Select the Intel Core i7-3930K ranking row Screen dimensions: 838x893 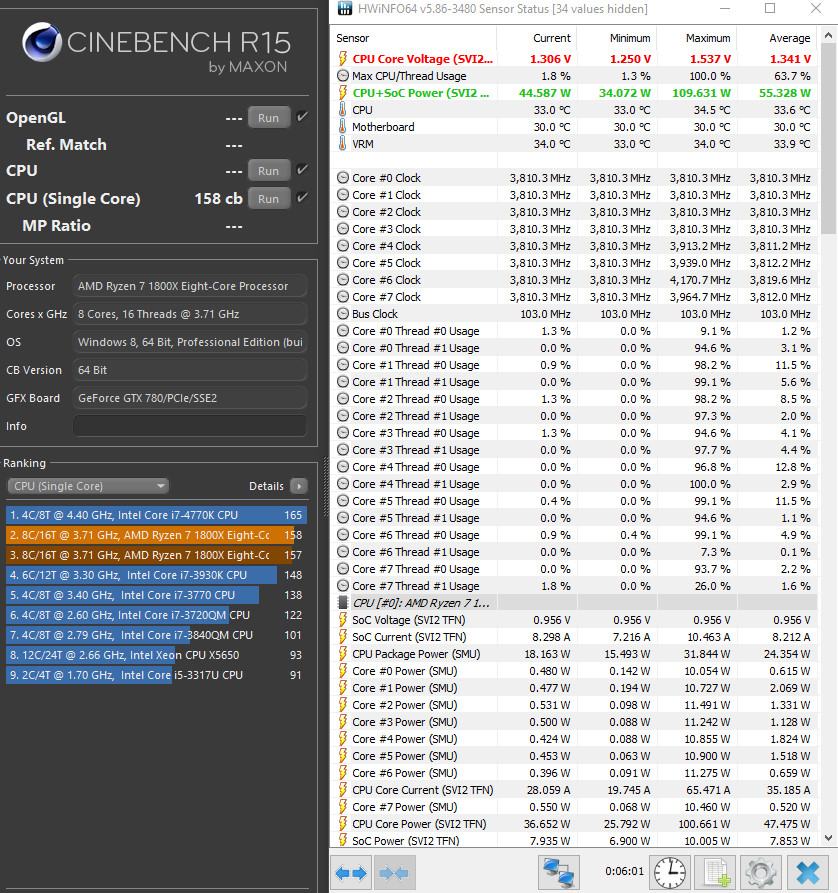(x=157, y=575)
